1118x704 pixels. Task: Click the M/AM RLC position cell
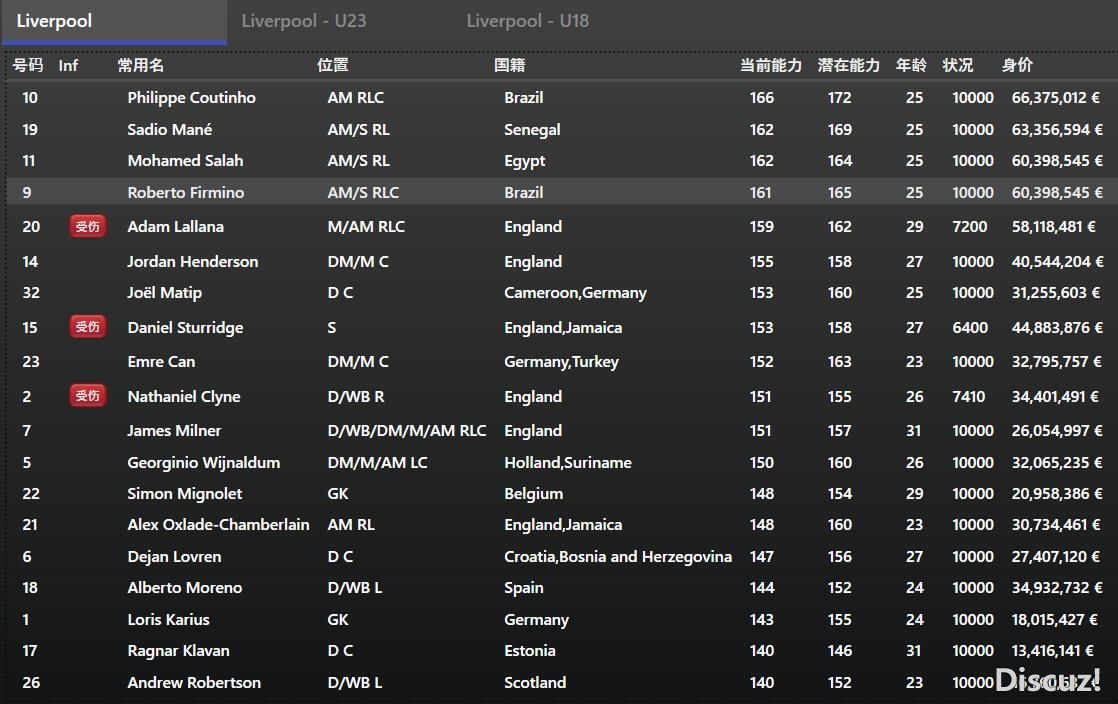coord(366,227)
